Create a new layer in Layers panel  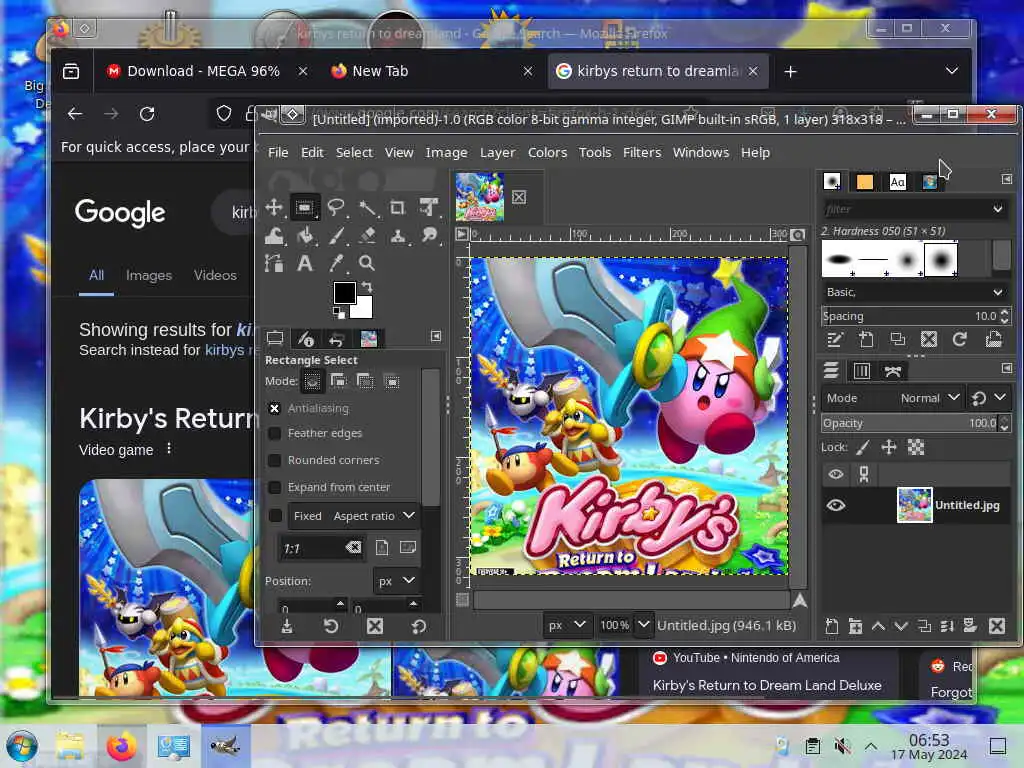tap(831, 626)
